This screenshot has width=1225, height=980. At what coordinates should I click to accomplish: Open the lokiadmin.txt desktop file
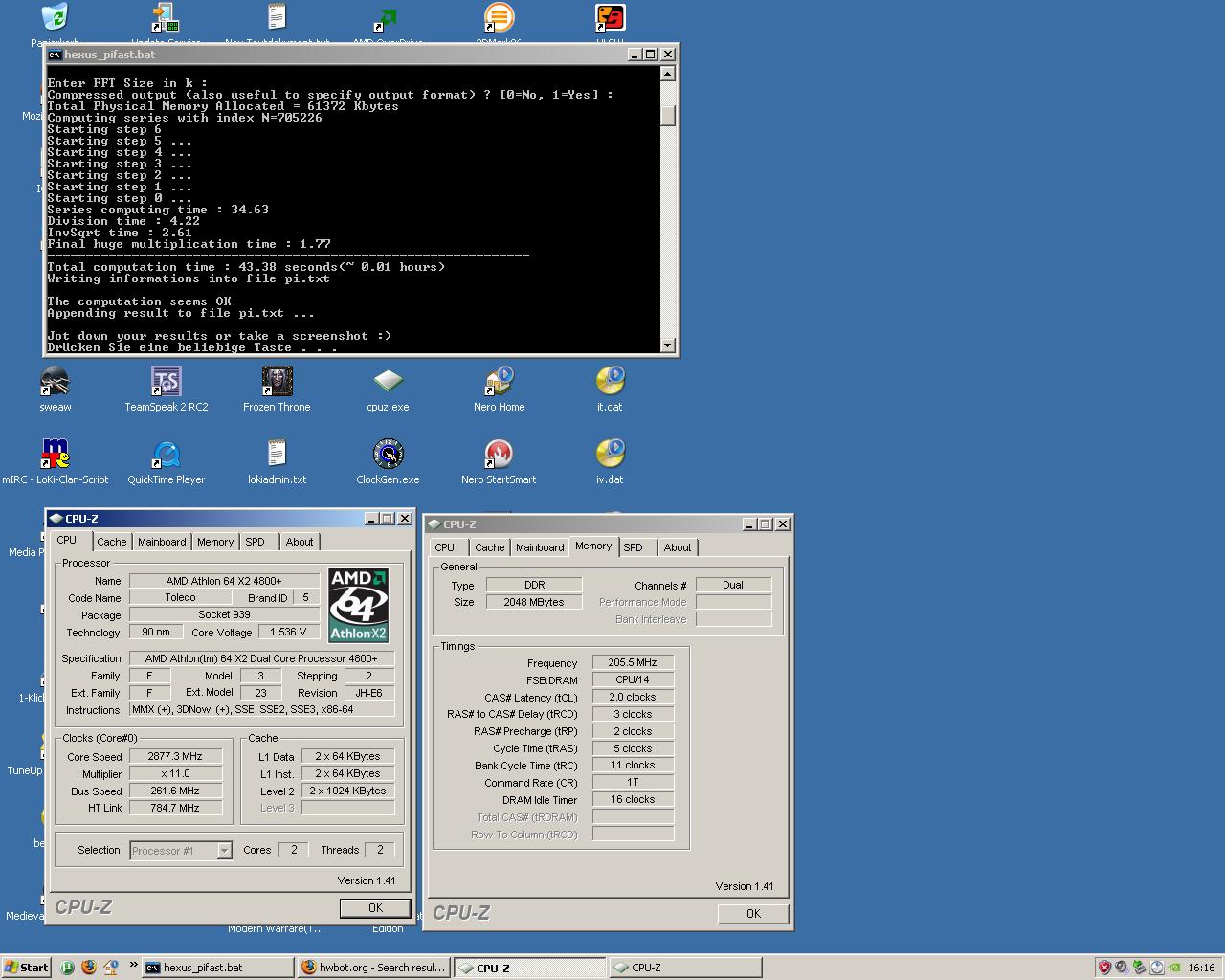click(277, 454)
